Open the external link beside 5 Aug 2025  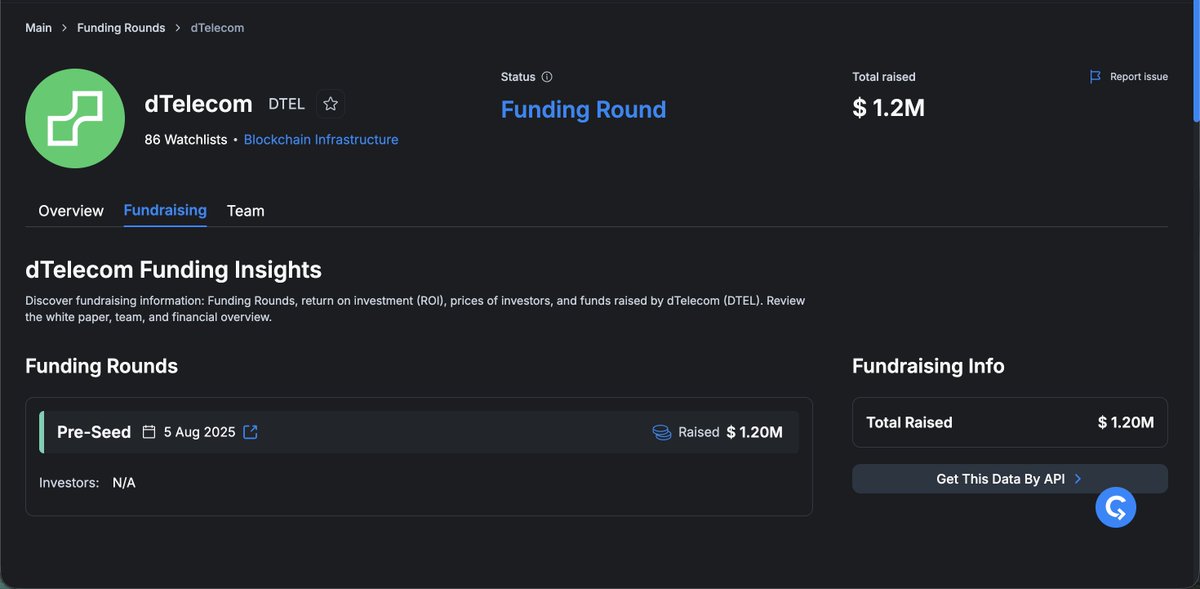tap(249, 431)
